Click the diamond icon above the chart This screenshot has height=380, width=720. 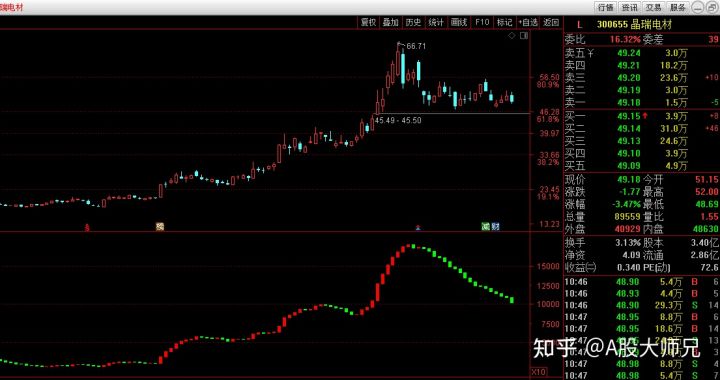(512, 36)
